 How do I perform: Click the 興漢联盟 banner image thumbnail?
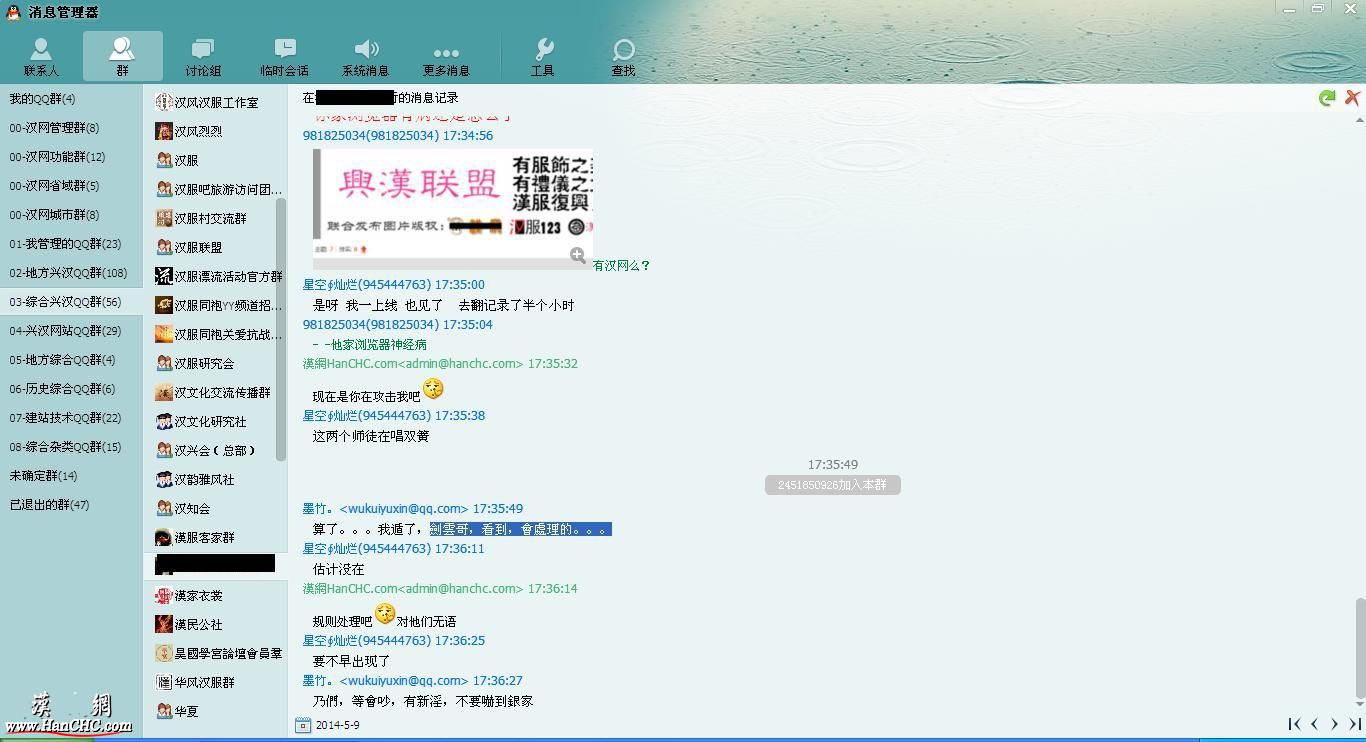(452, 204)
